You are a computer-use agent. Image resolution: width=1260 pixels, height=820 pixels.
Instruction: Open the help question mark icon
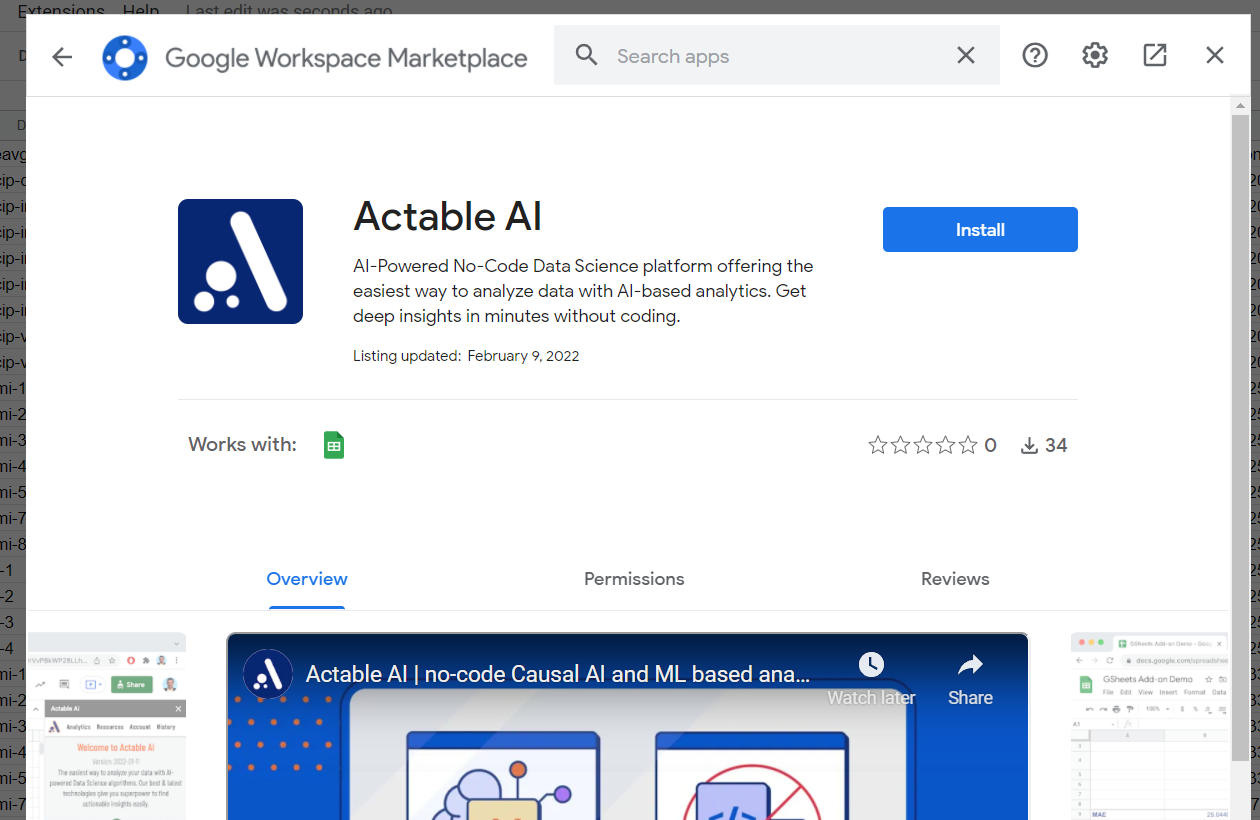[1035, 55]
